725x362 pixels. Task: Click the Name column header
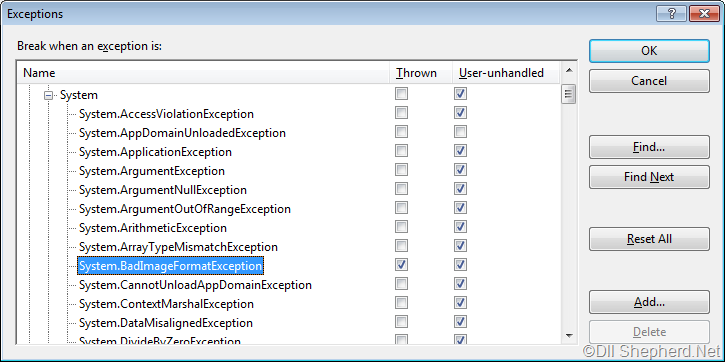(x=203, y=73)
